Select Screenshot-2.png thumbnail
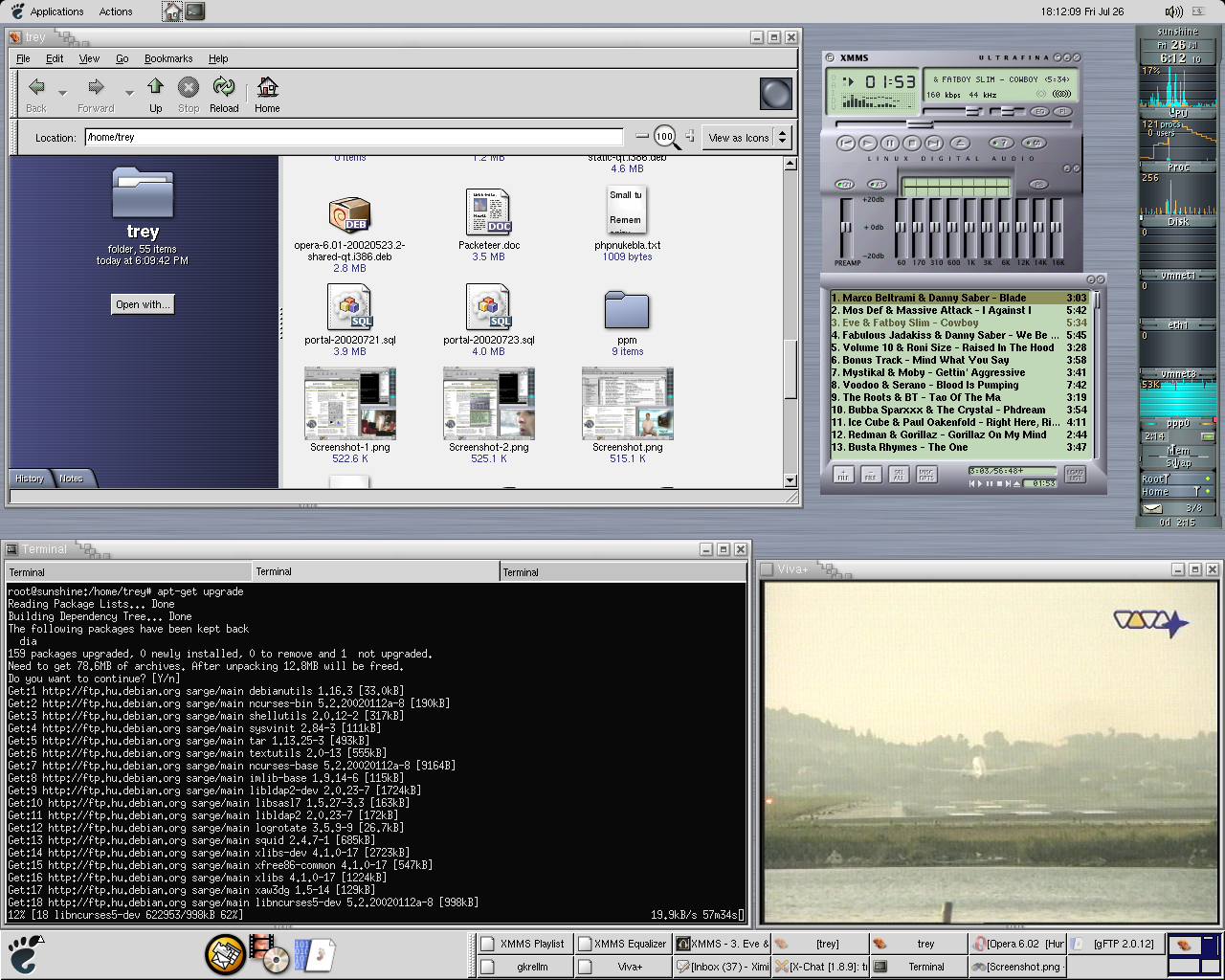 [489, 403]
